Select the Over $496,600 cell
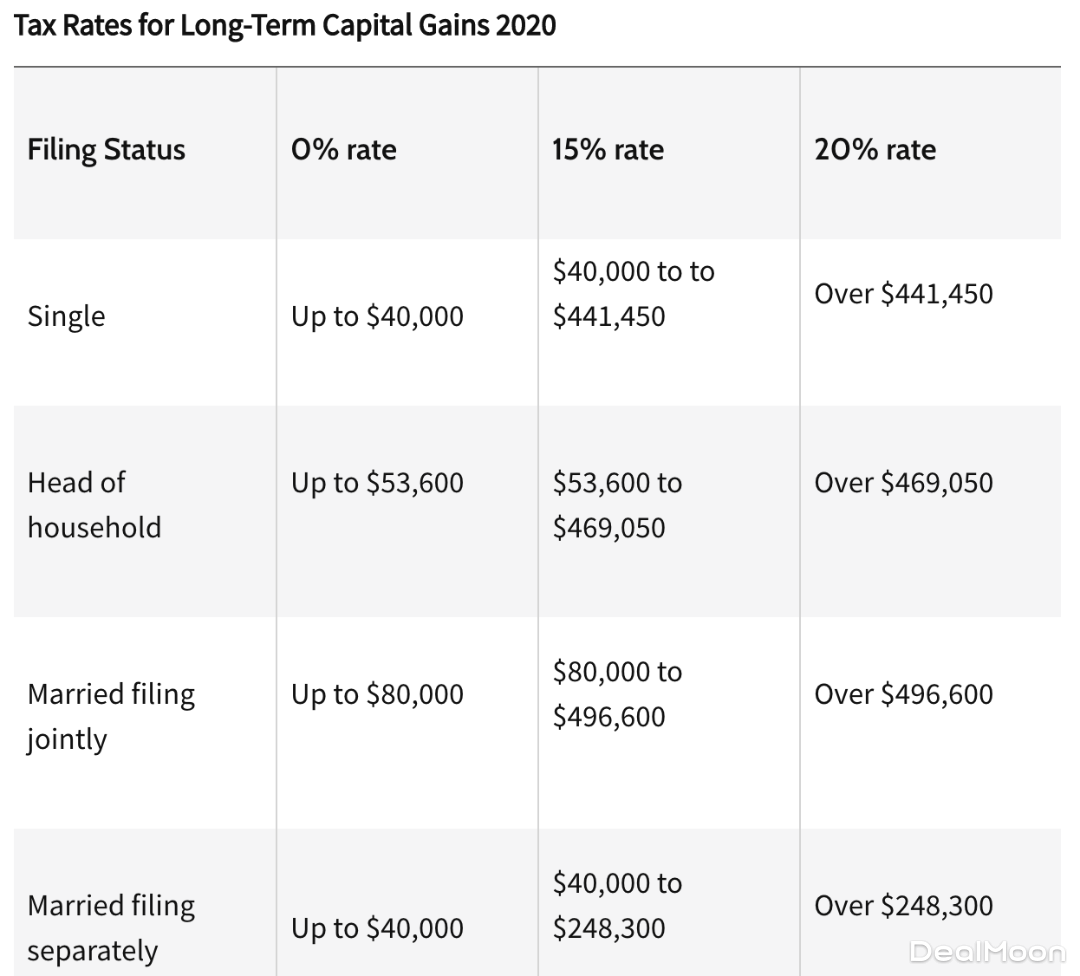 903,694
